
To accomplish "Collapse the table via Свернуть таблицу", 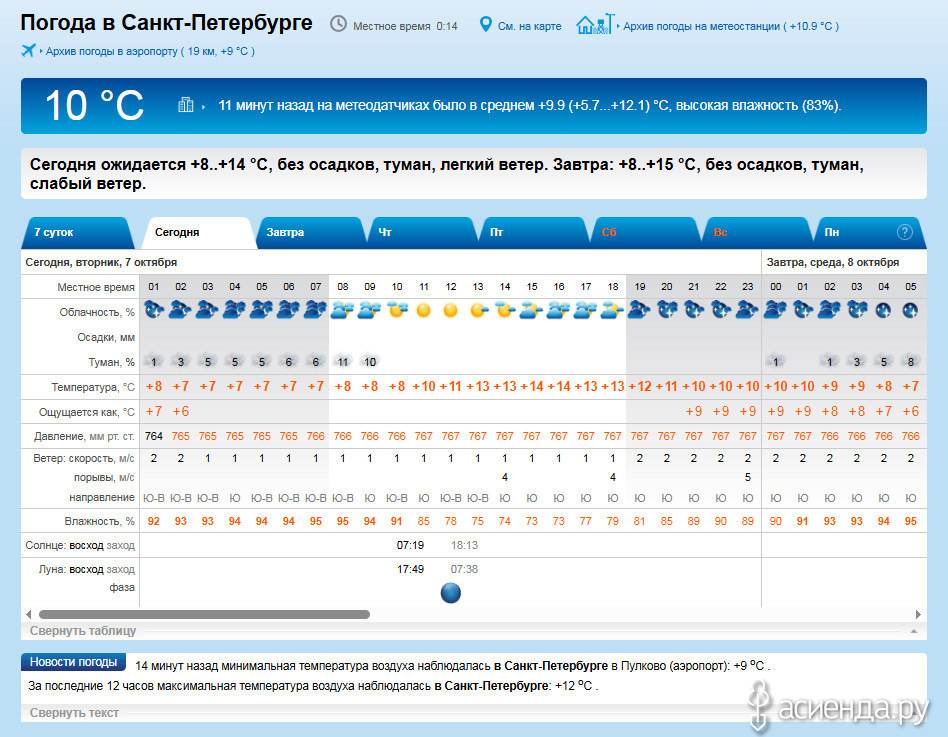I will click(83, 631).
